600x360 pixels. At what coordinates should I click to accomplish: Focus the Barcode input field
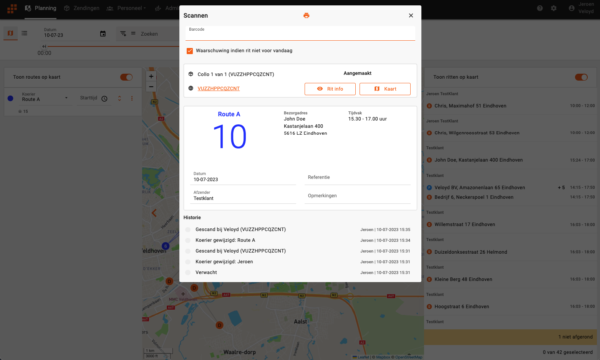coord(300,33)
